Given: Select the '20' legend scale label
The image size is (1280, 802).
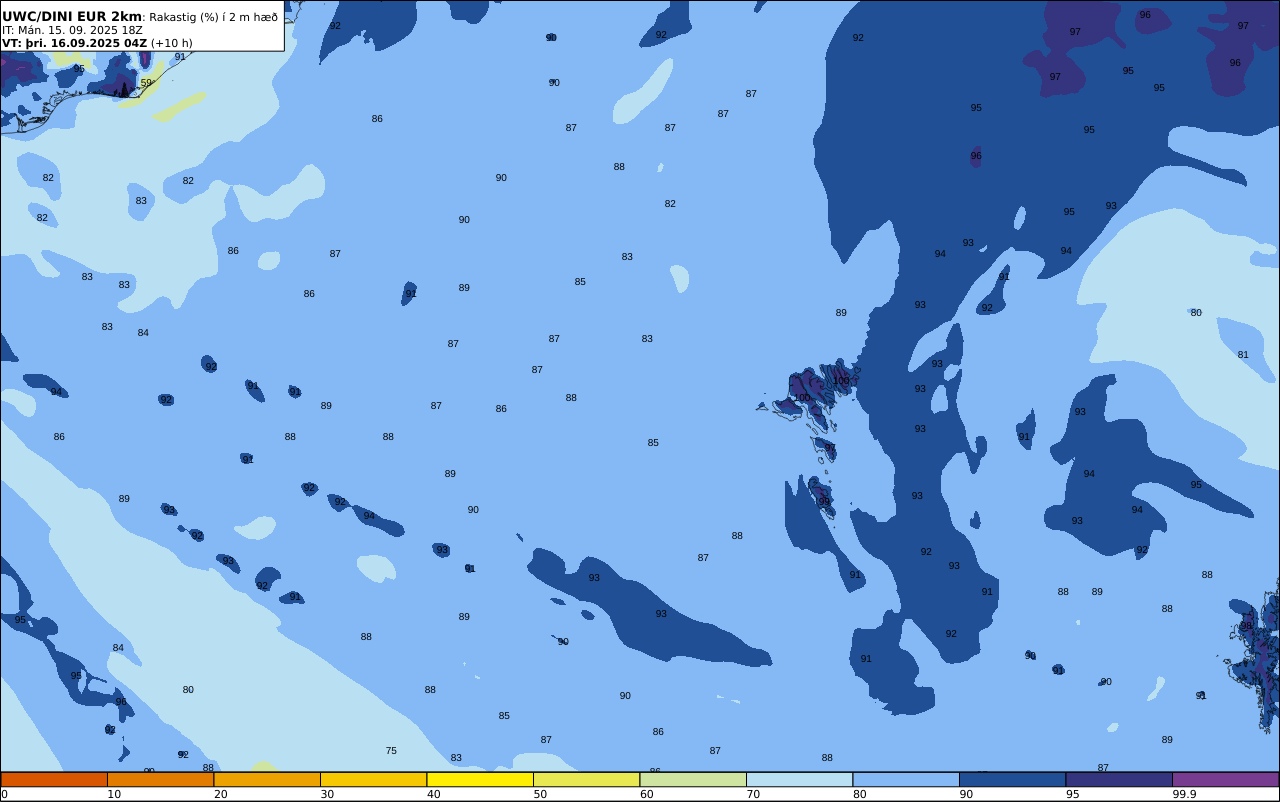Looking at the screenshot, I should tap(220, 794).
